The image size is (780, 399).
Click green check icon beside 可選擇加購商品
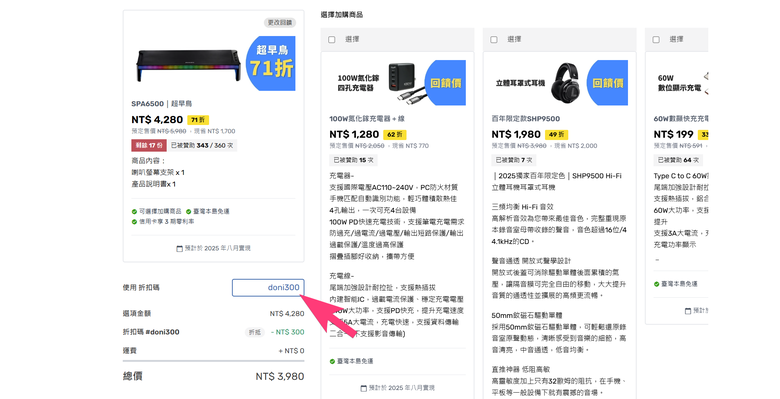(x=134, y=211)
